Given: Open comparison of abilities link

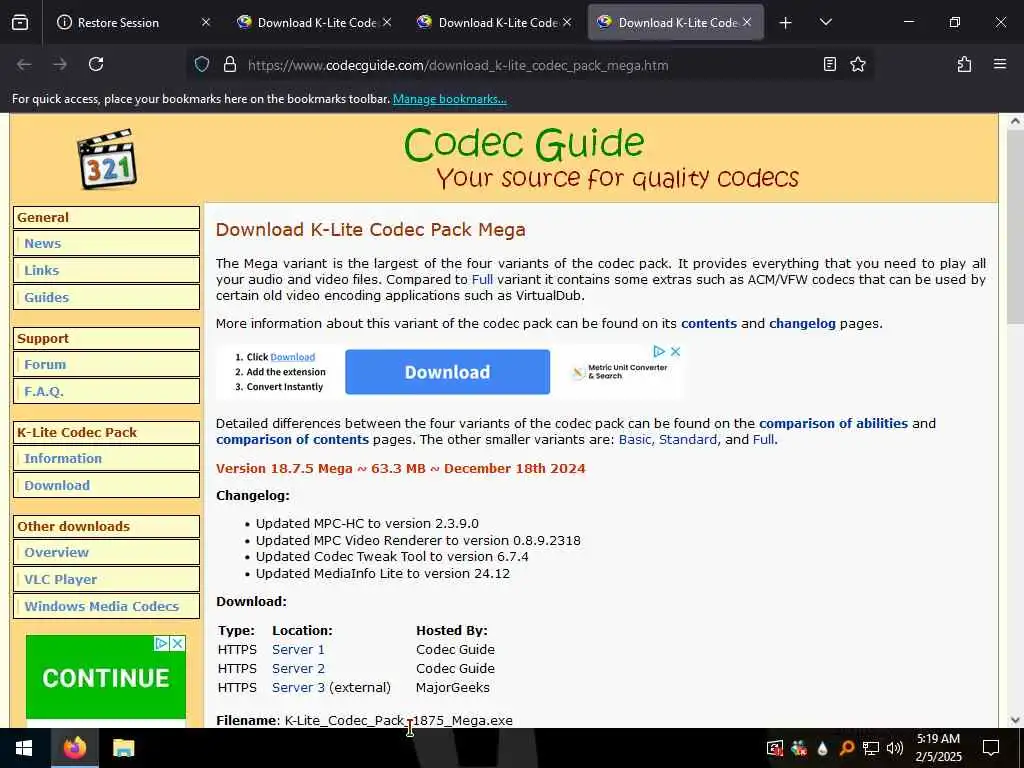Looking at the screenshot, I should pos(833,423).
